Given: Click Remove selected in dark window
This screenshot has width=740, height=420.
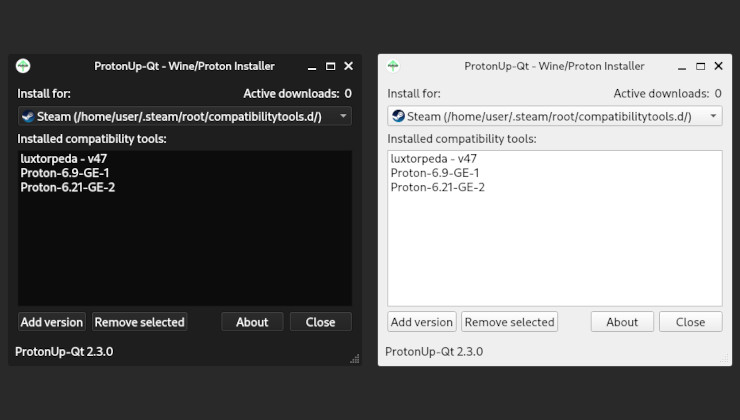Looking at the screenshot, I should tap(140, 322).
